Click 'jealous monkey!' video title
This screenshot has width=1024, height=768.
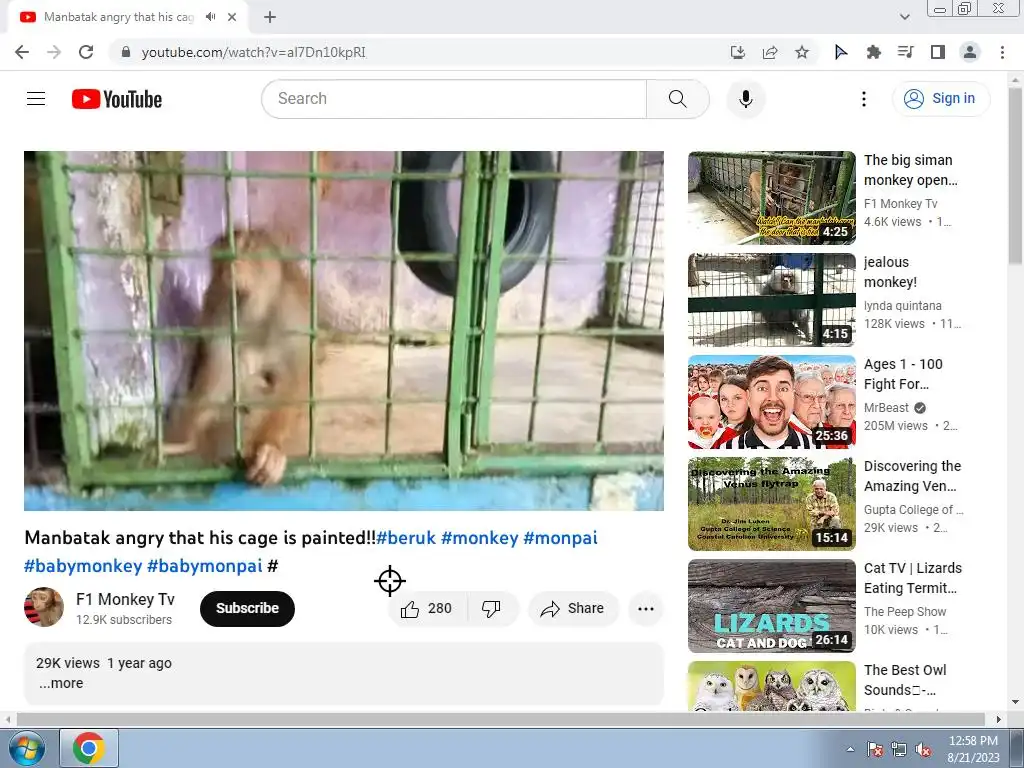890,272
